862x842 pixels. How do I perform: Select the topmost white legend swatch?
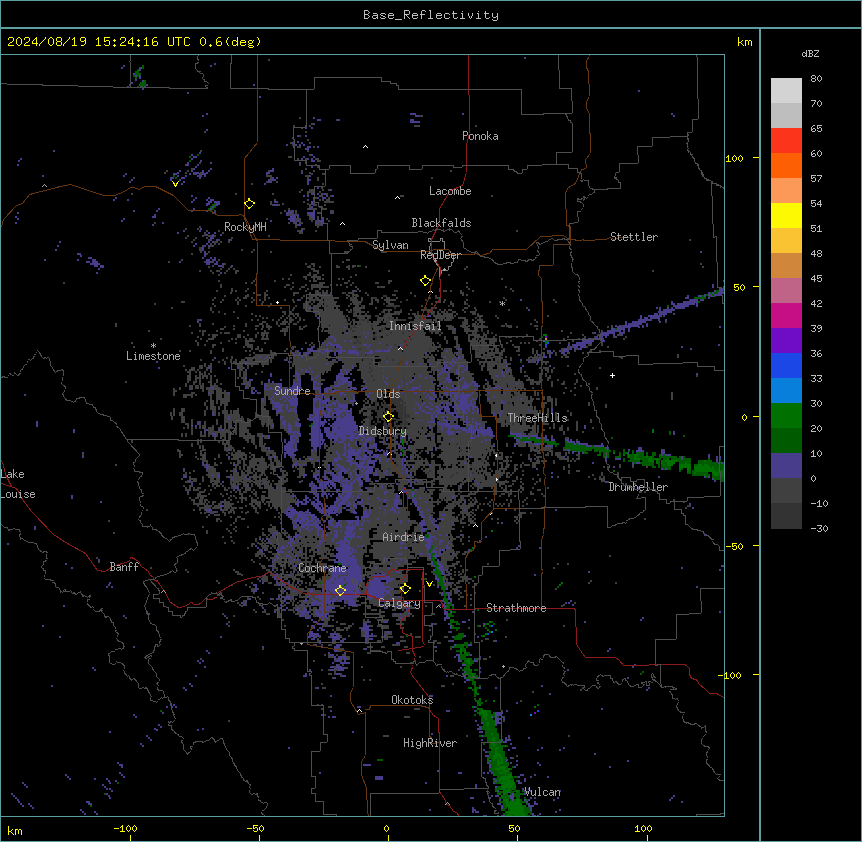coord(786,91)
